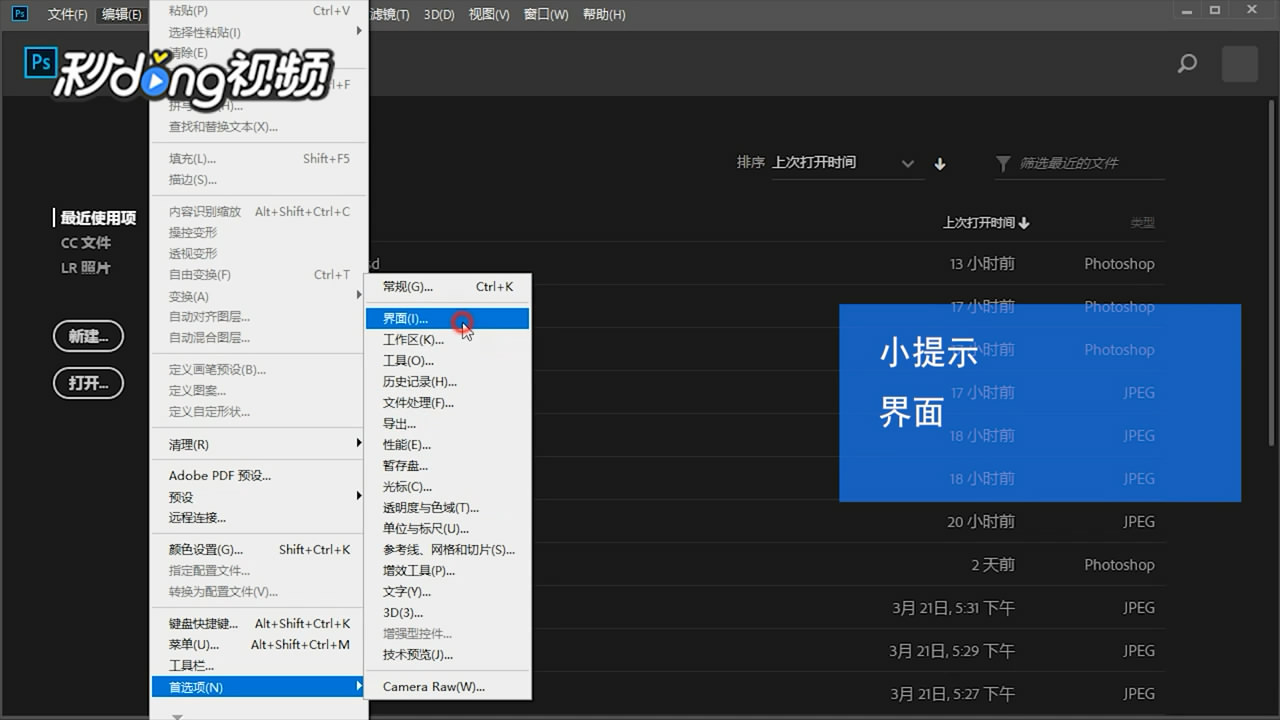Expand the 变换(A) submenu
Screen dimensions: 1280x720
pyautogui.click(x=260, y=296)
